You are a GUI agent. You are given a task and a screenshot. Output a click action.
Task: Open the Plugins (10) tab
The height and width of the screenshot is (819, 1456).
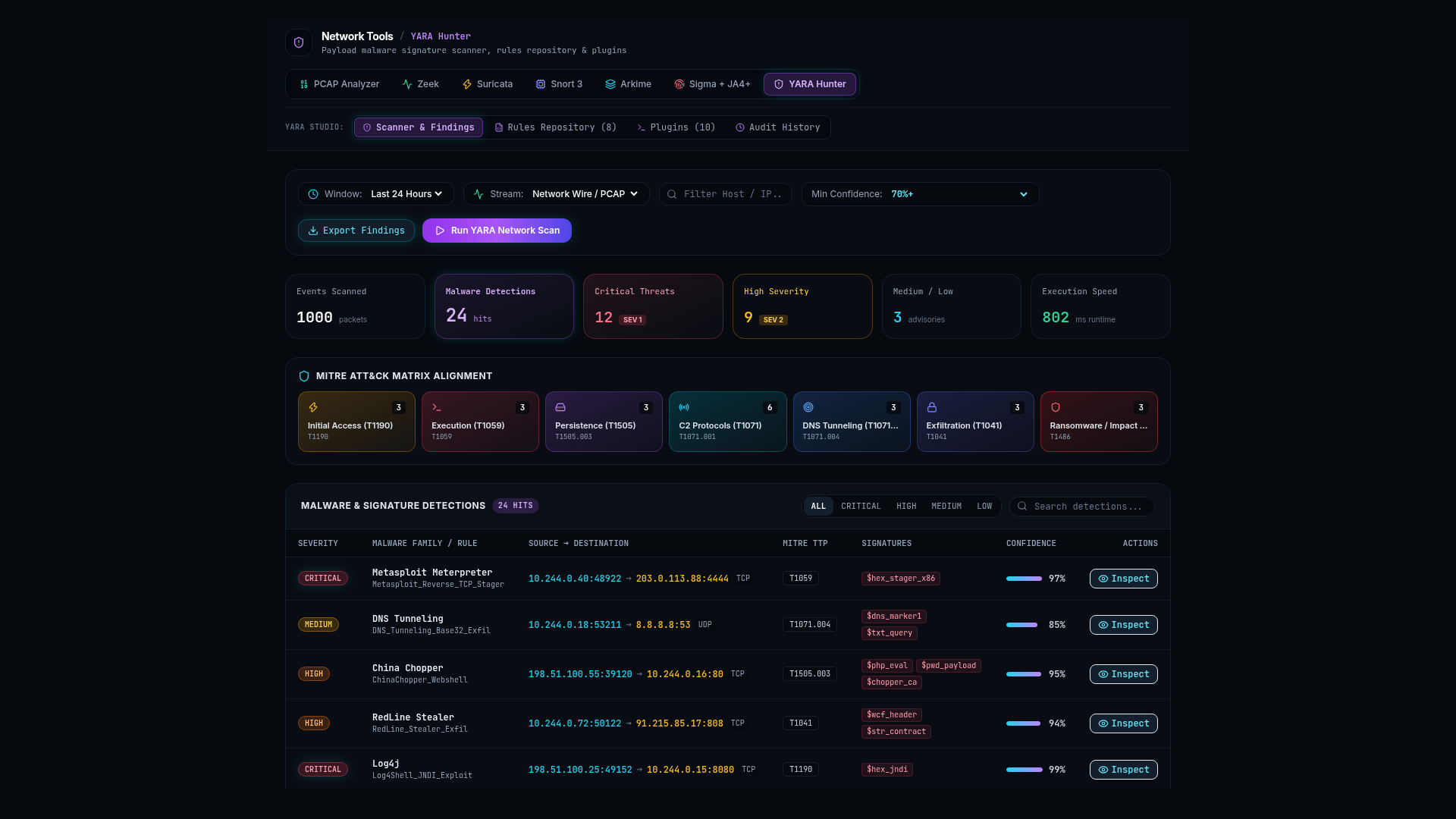click(676, 127)
